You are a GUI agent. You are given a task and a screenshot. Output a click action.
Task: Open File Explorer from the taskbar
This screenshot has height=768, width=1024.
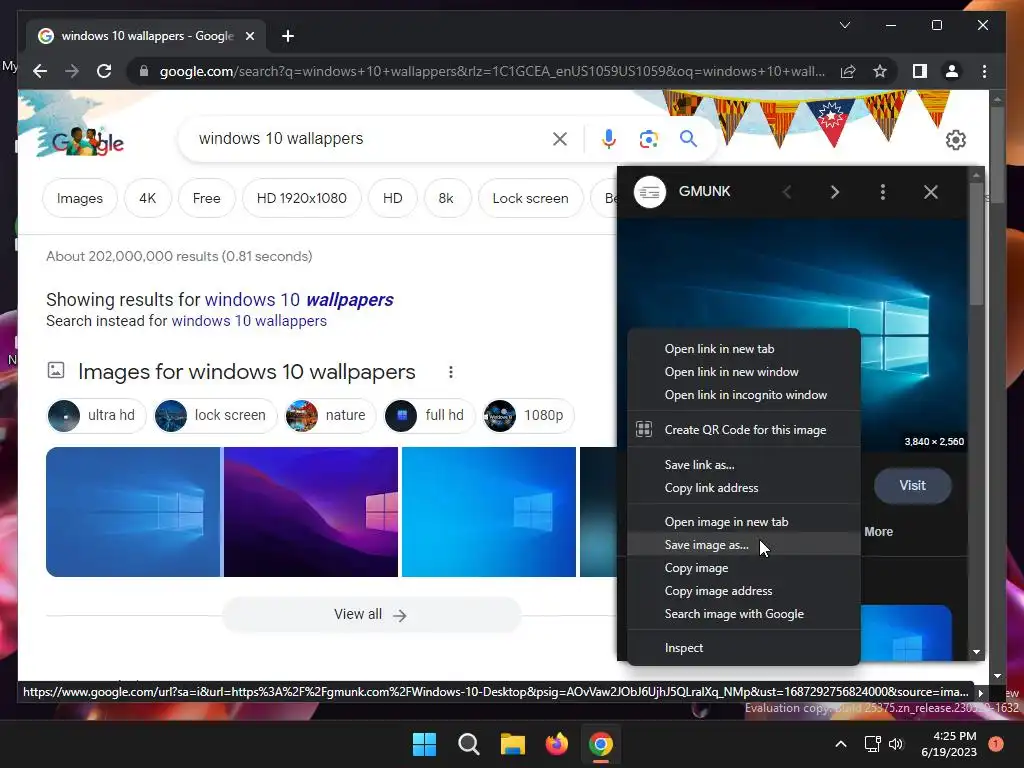513,744
